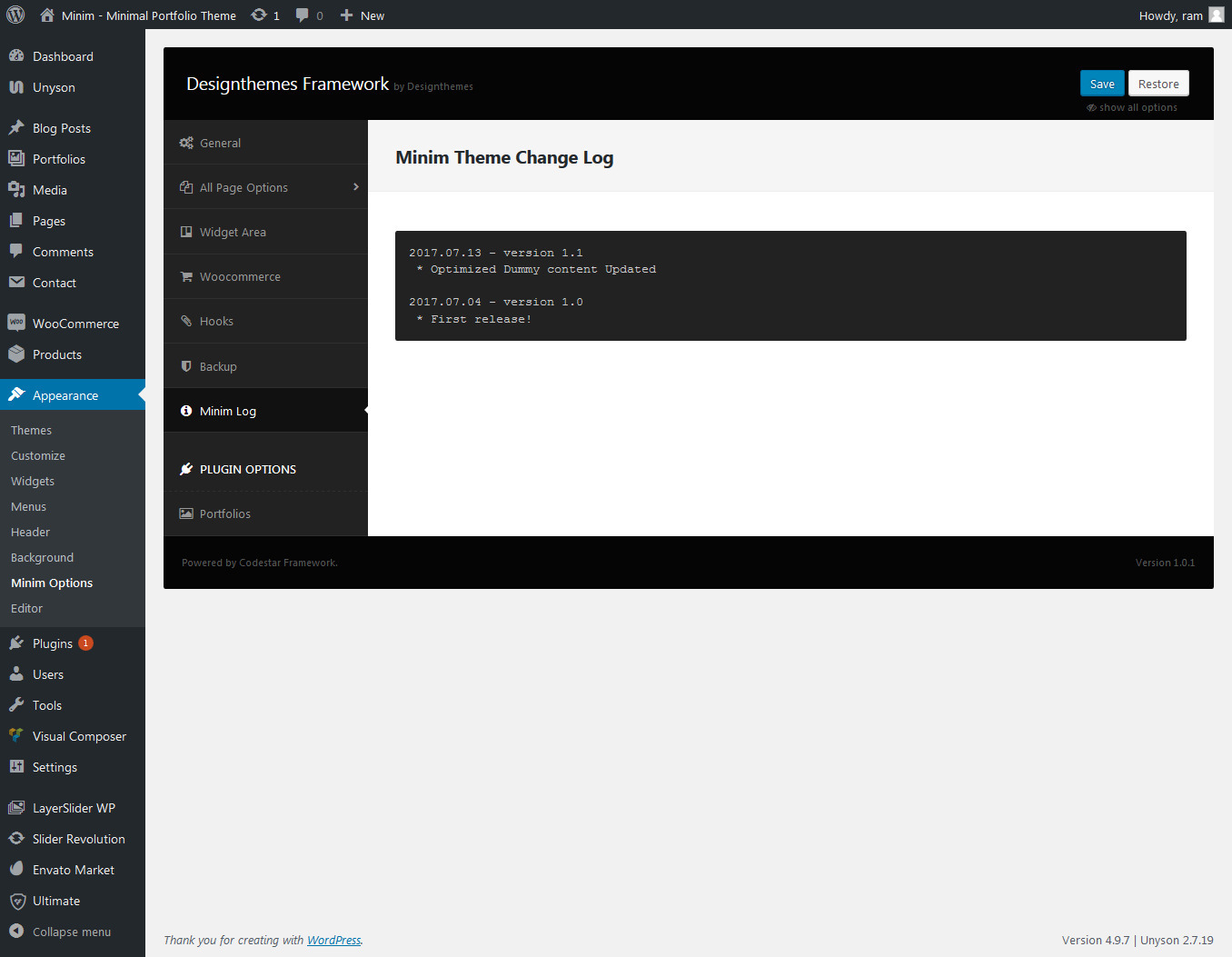Open the Backup tab

click(265, 366)
